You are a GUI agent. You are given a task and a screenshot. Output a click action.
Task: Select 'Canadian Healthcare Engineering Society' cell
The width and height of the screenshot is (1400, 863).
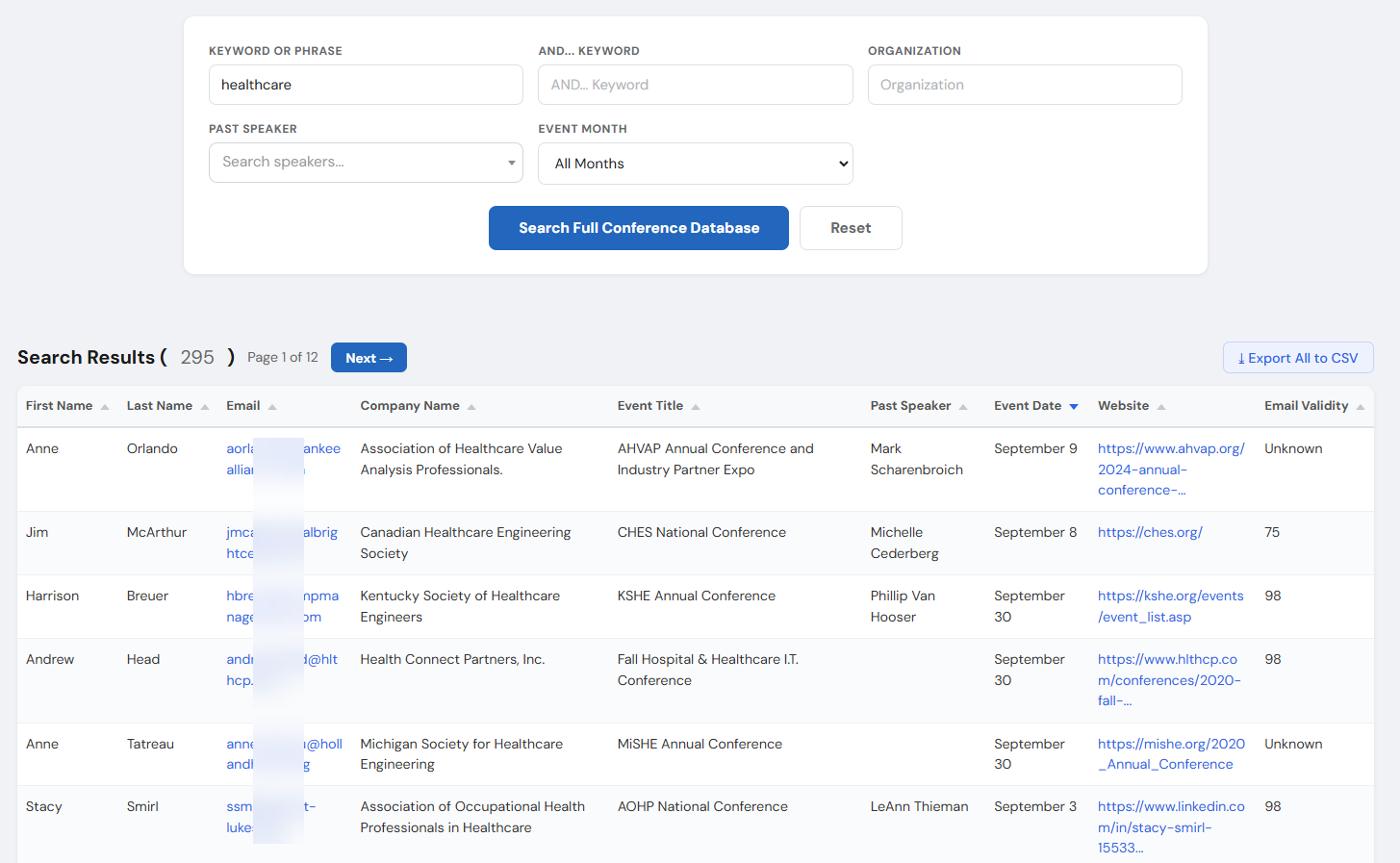pos(466,543)
